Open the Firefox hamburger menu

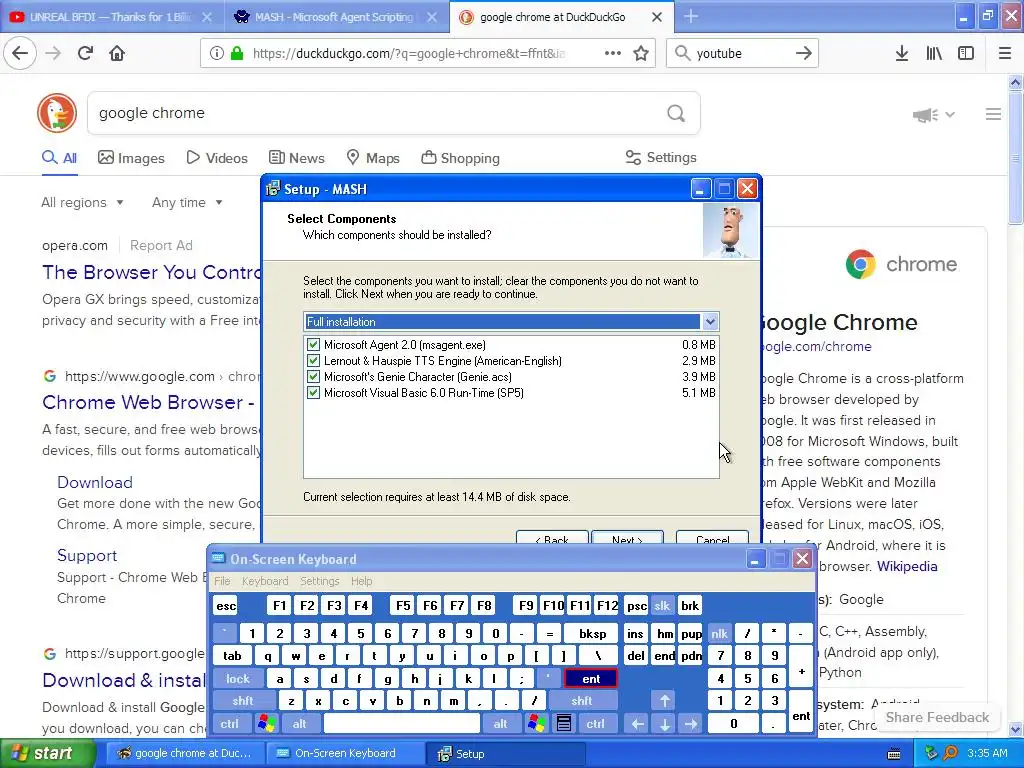tap(1004, 53)
